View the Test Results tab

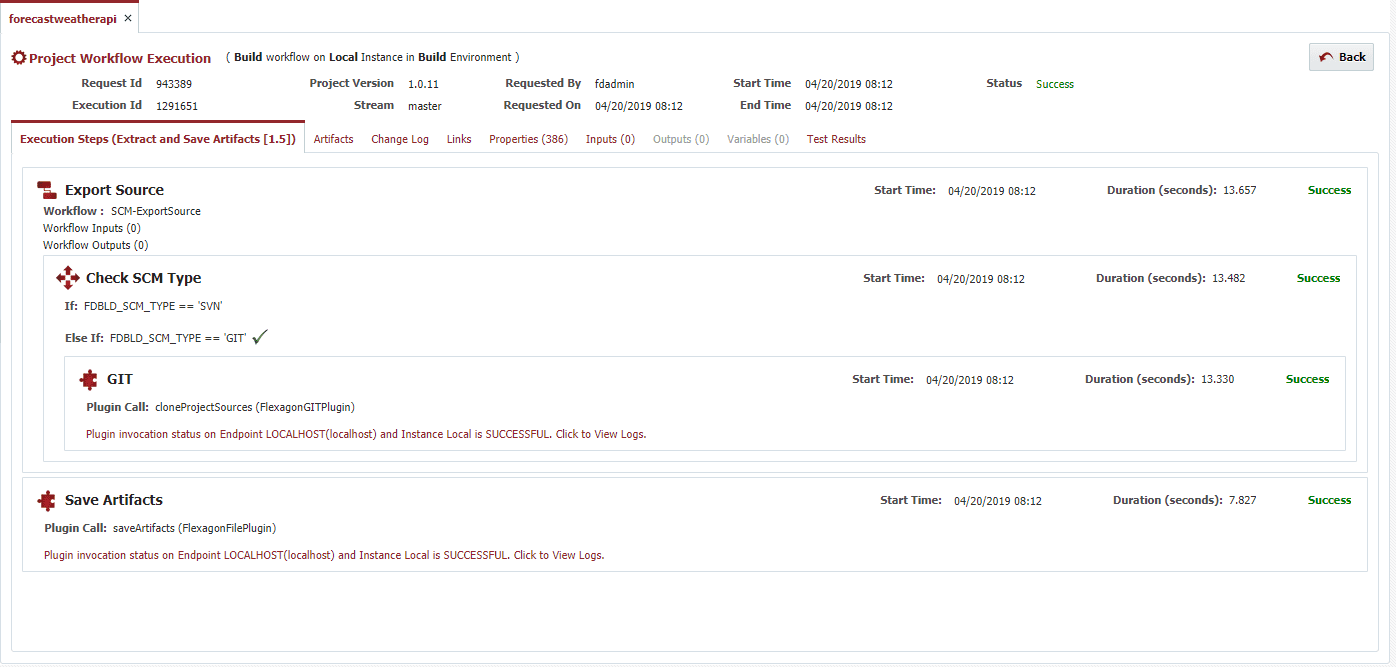836,139
